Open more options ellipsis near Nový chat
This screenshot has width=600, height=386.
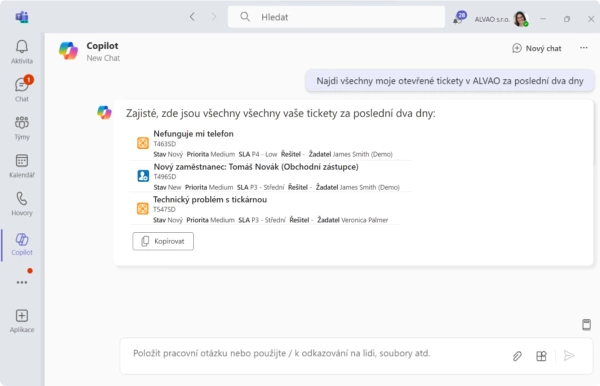[584, 48]
